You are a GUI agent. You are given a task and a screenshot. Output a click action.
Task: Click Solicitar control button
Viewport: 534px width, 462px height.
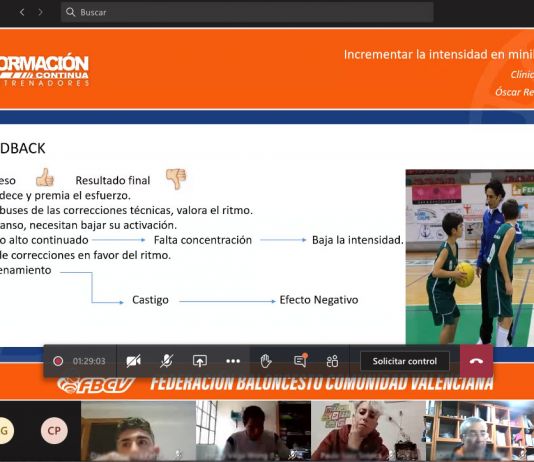click(405, 361)
